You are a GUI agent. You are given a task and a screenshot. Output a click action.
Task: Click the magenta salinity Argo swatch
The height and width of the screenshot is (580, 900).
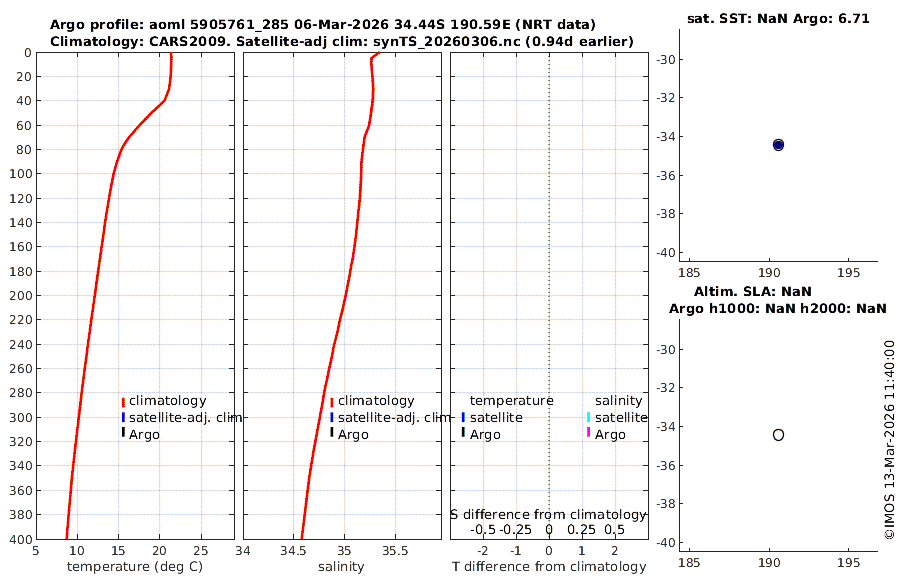pos(588,432)
